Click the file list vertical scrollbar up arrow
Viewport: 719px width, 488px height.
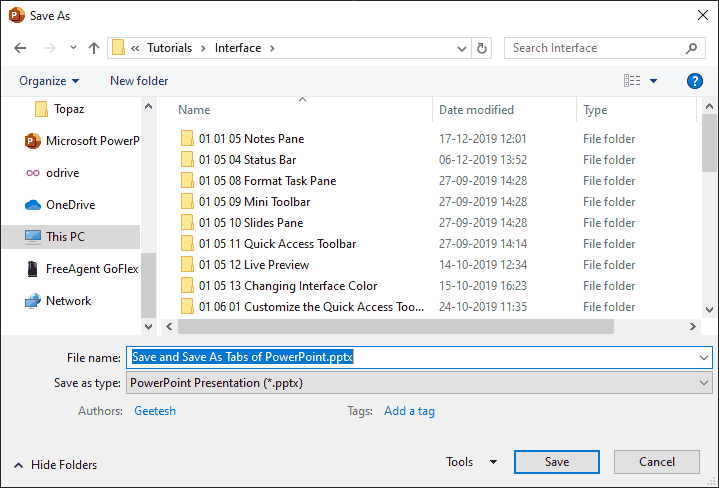(x=709, y=106)
